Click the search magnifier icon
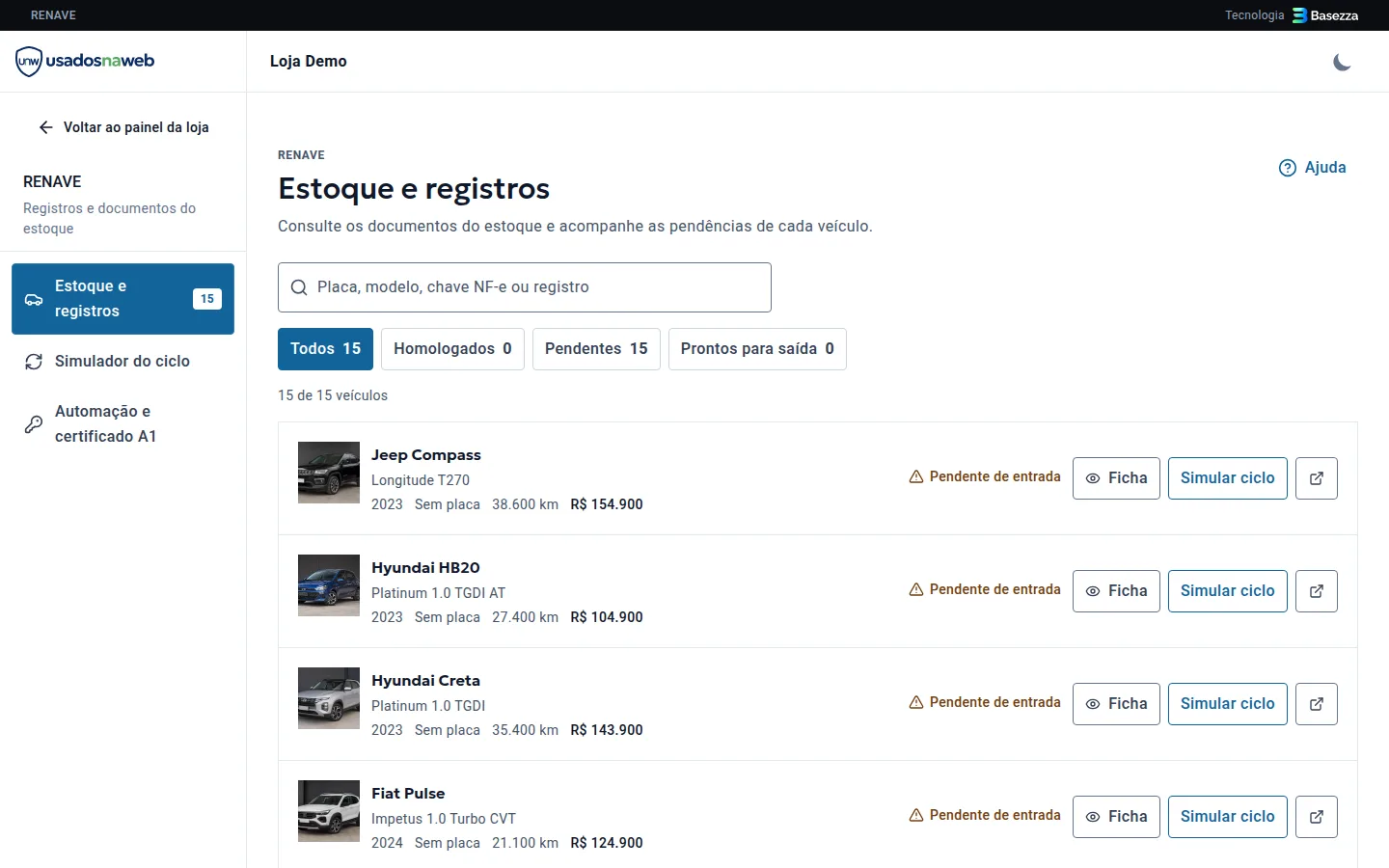This screenshot has width=1389, height=868. [299, 287]
